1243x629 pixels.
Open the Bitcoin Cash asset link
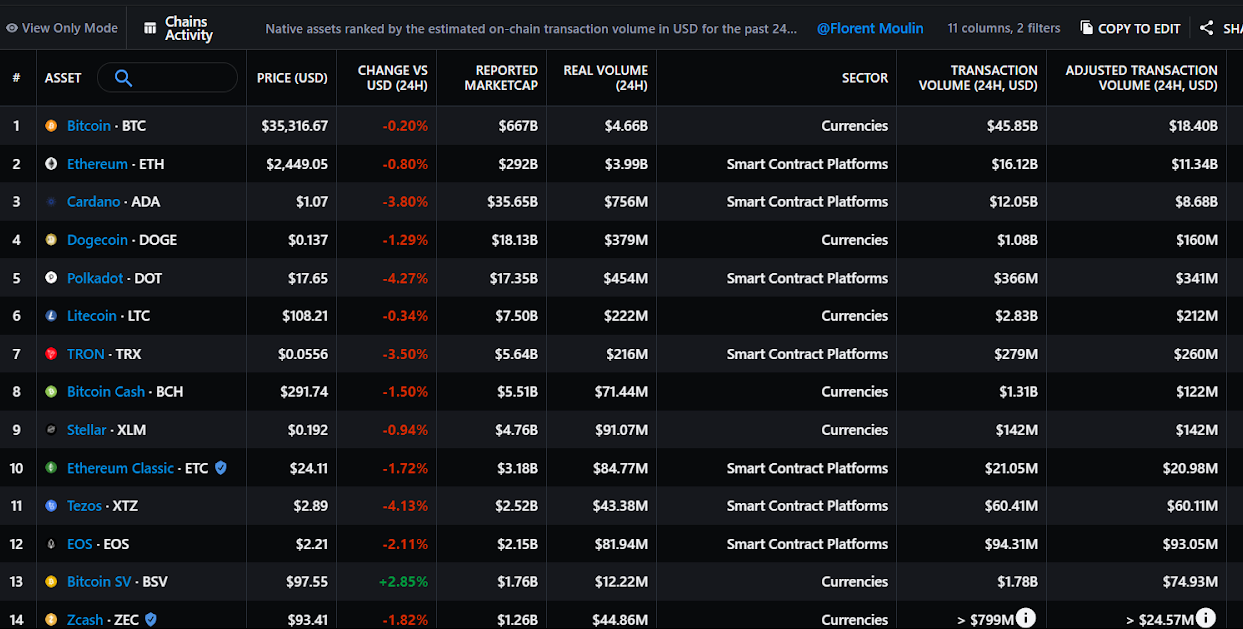106,392
